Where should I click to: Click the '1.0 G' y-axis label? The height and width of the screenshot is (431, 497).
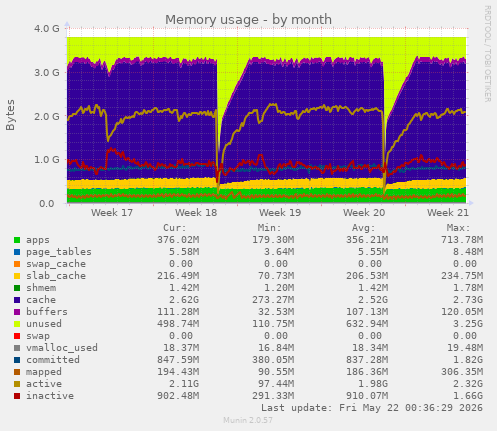click(47, 160)
